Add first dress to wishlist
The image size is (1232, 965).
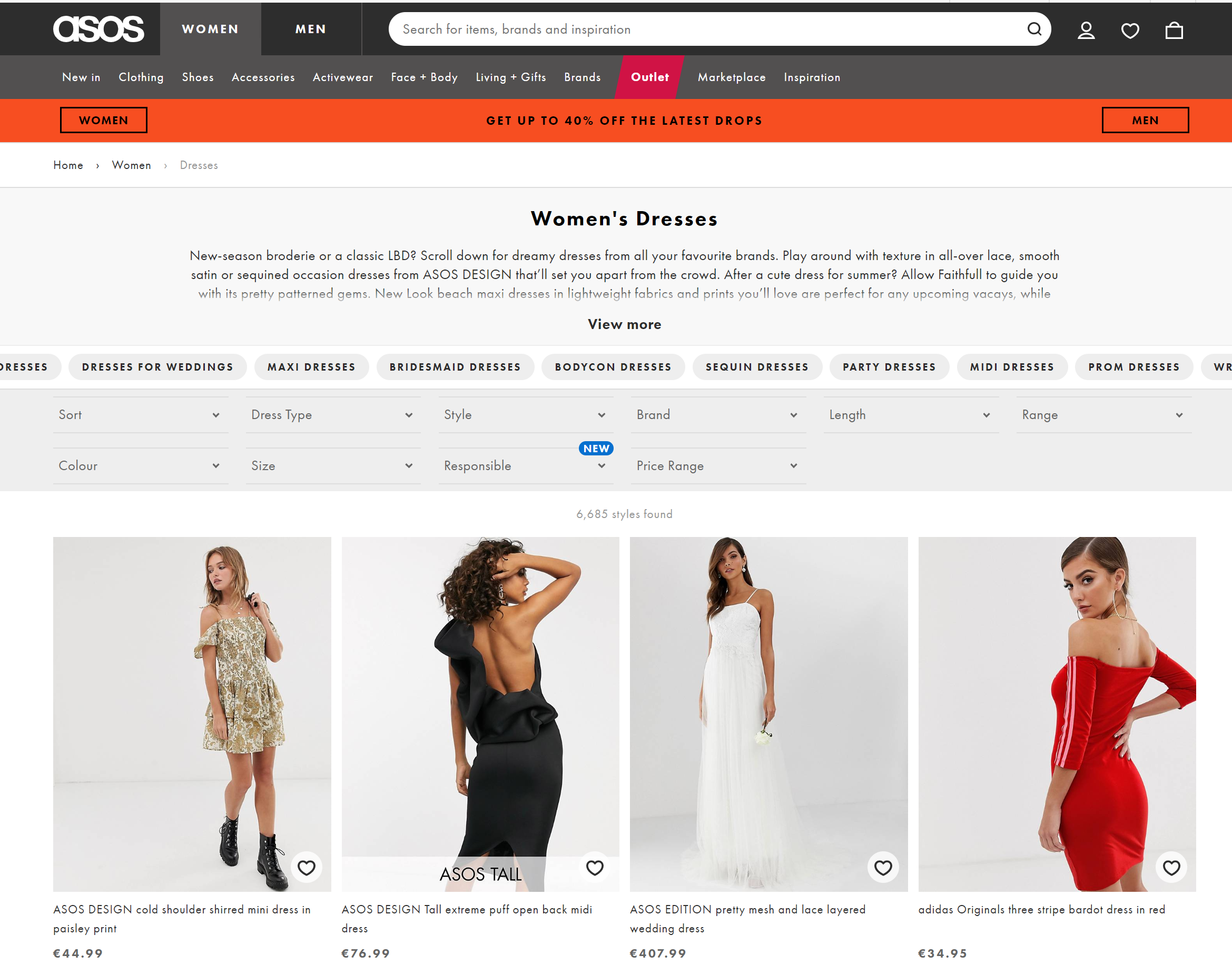tap(307, 867)
